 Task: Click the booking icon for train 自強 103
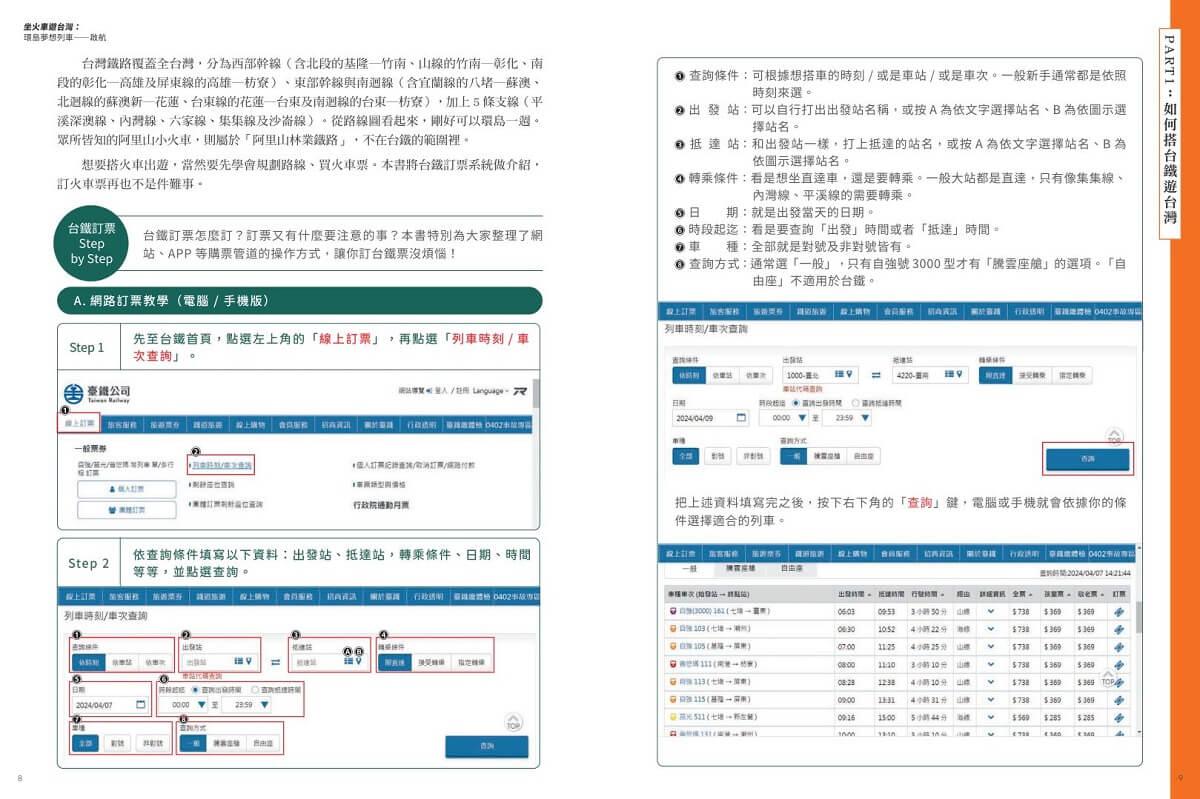[1119, 629]
